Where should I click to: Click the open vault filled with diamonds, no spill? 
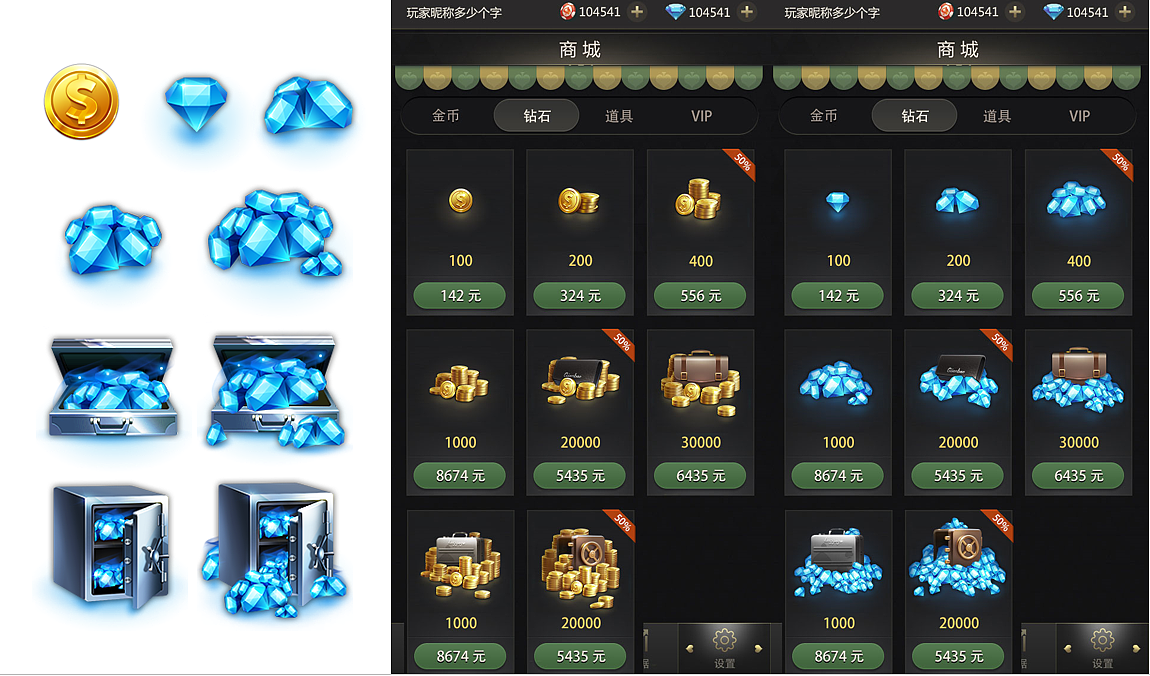coord(112,547)
